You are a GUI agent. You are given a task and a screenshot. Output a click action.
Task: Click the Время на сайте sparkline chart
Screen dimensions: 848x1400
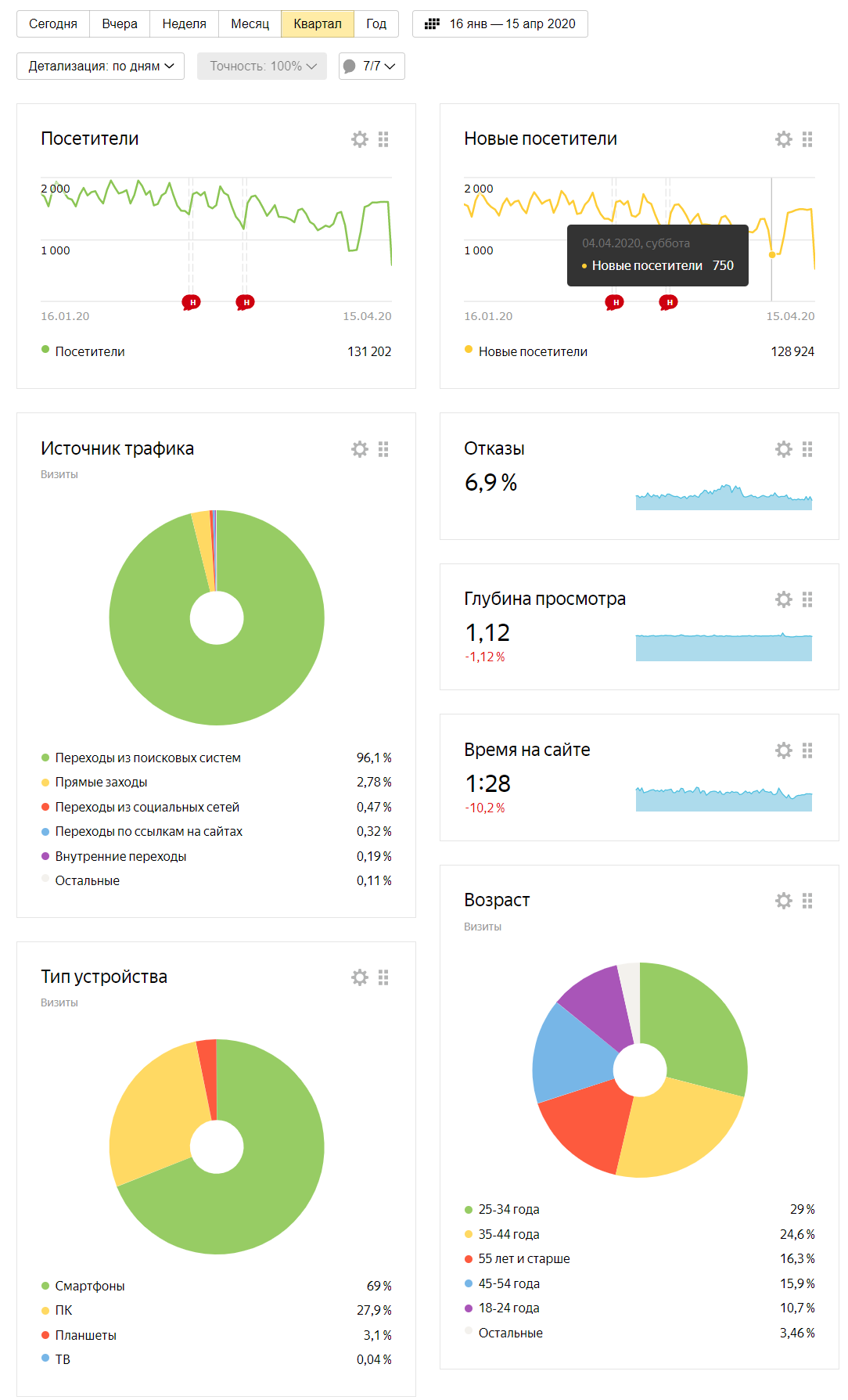tap(724, 798)
